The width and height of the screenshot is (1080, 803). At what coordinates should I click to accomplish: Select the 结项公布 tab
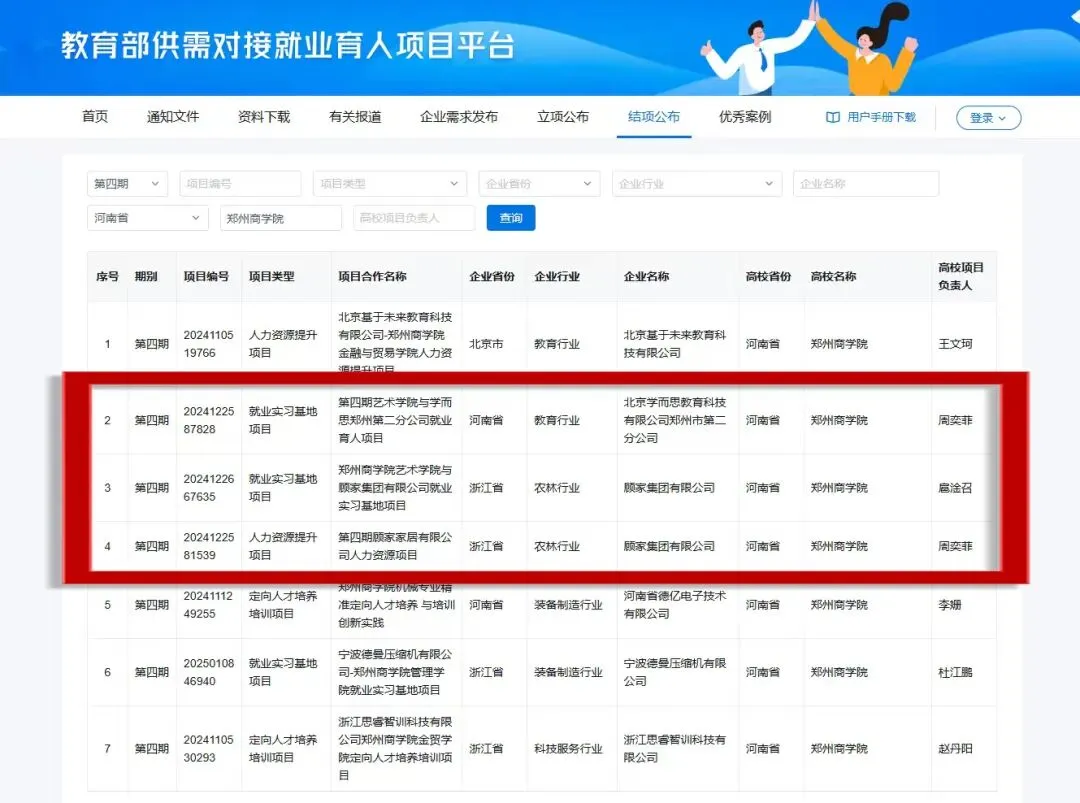654,116
